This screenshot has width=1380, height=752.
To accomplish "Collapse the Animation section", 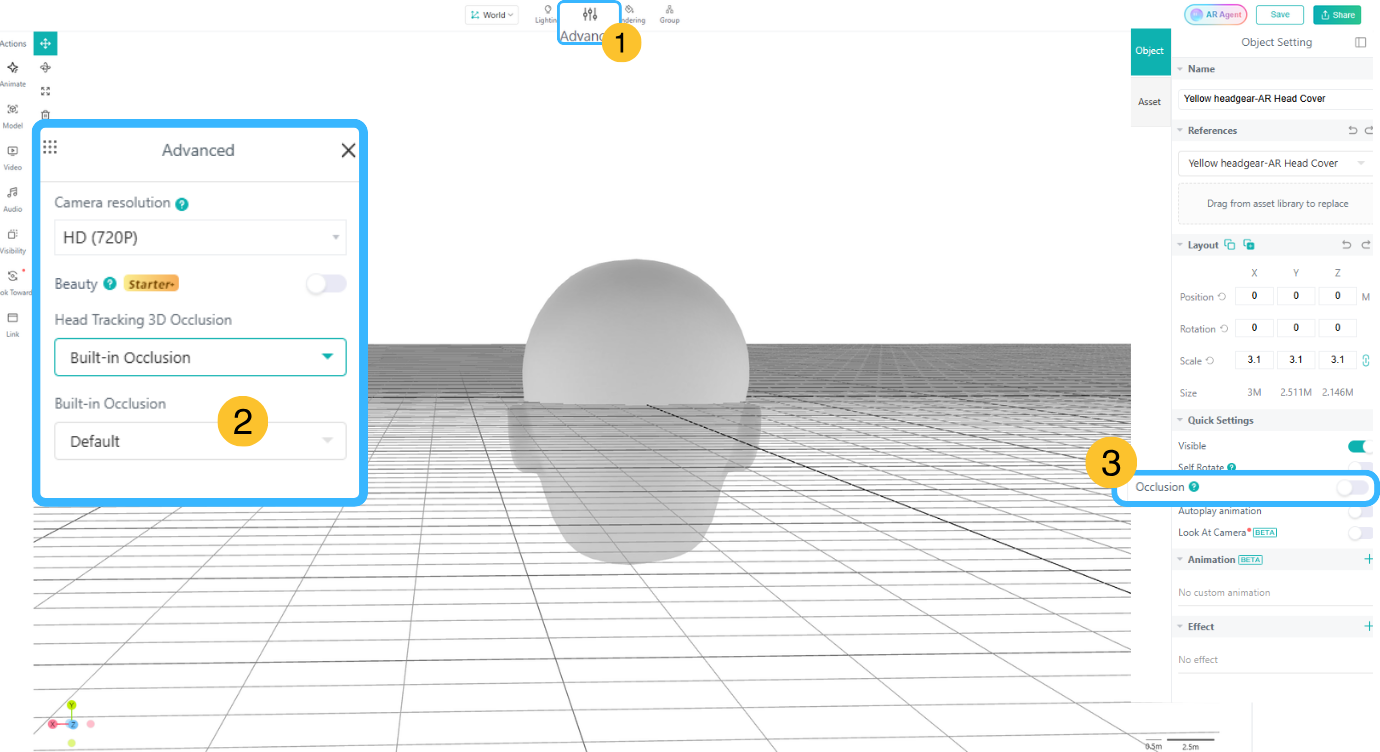I will pyautogui.click(x=1179, y=559).
